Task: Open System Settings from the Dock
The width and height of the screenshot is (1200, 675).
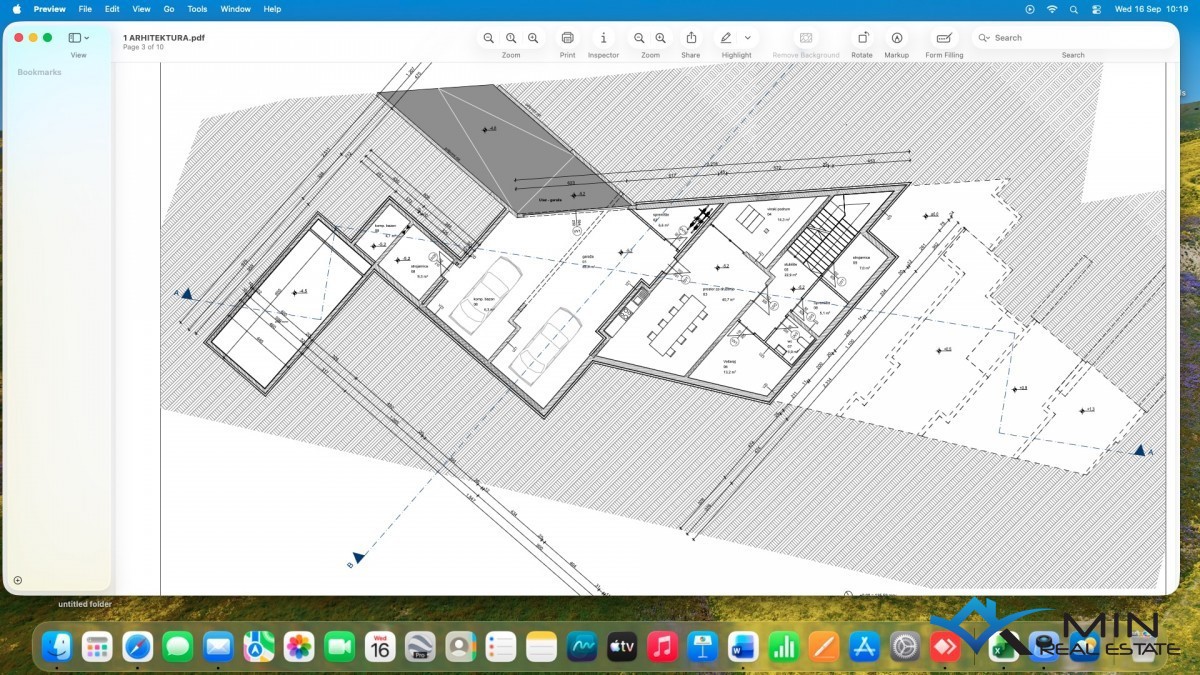Action: pos(905,647)
